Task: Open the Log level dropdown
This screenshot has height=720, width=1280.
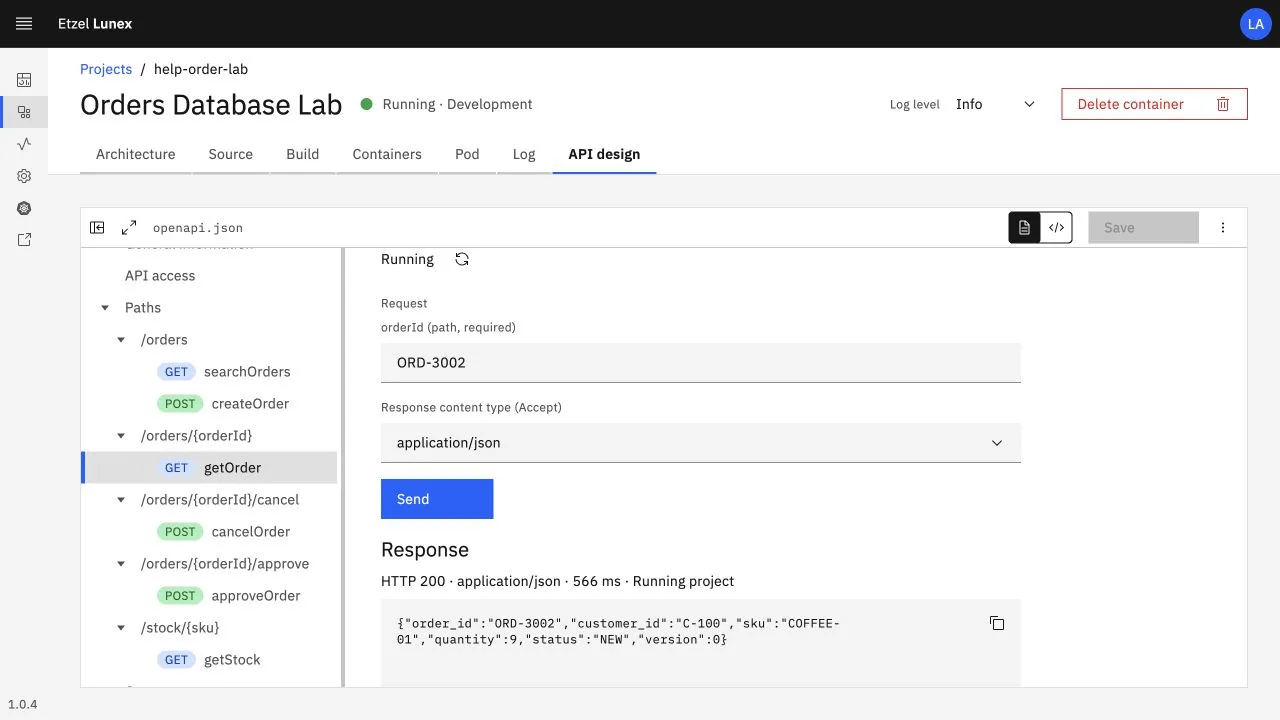Action: click(x=995, y=104)
